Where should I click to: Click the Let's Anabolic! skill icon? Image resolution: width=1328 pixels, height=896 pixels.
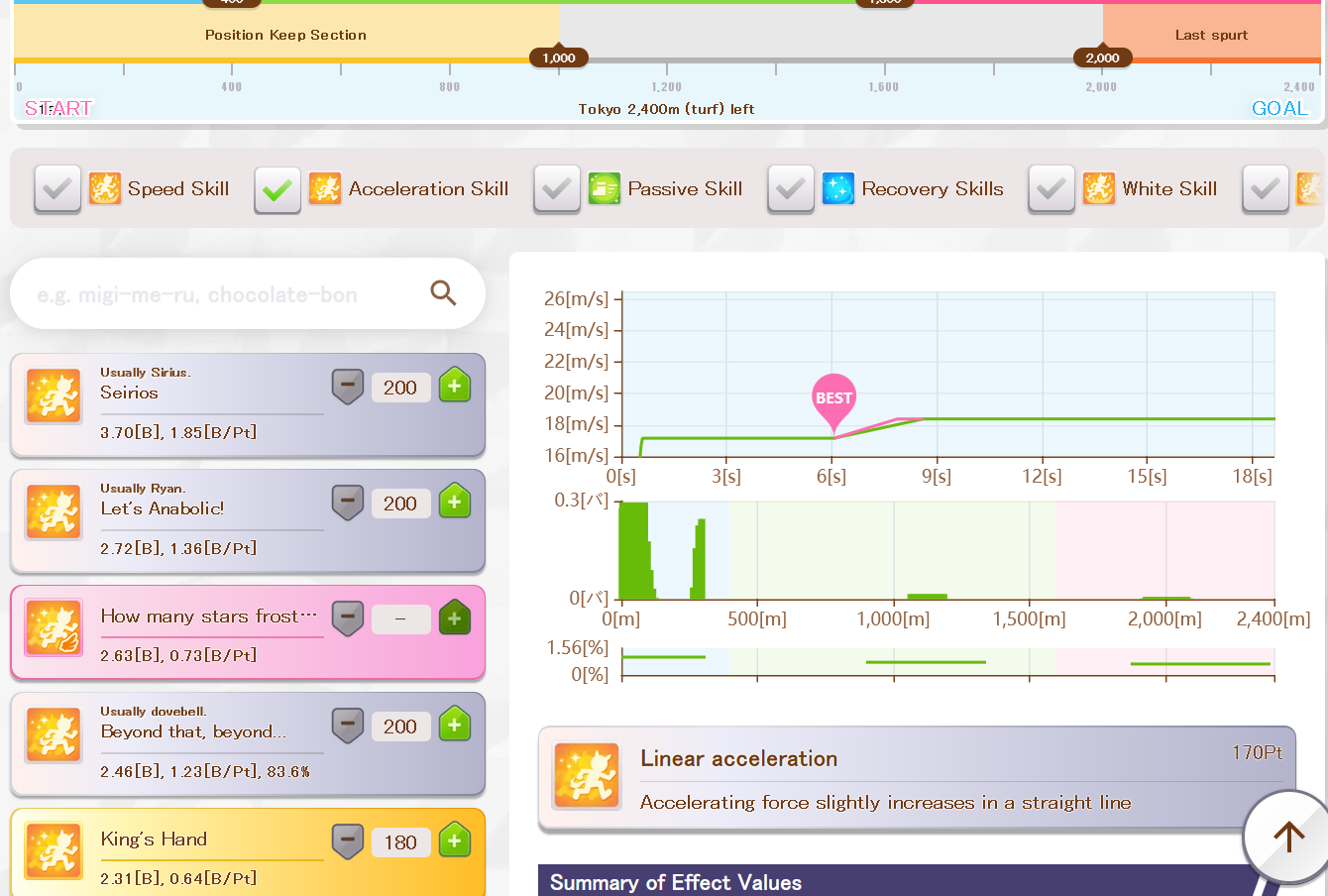click(54, 512)
